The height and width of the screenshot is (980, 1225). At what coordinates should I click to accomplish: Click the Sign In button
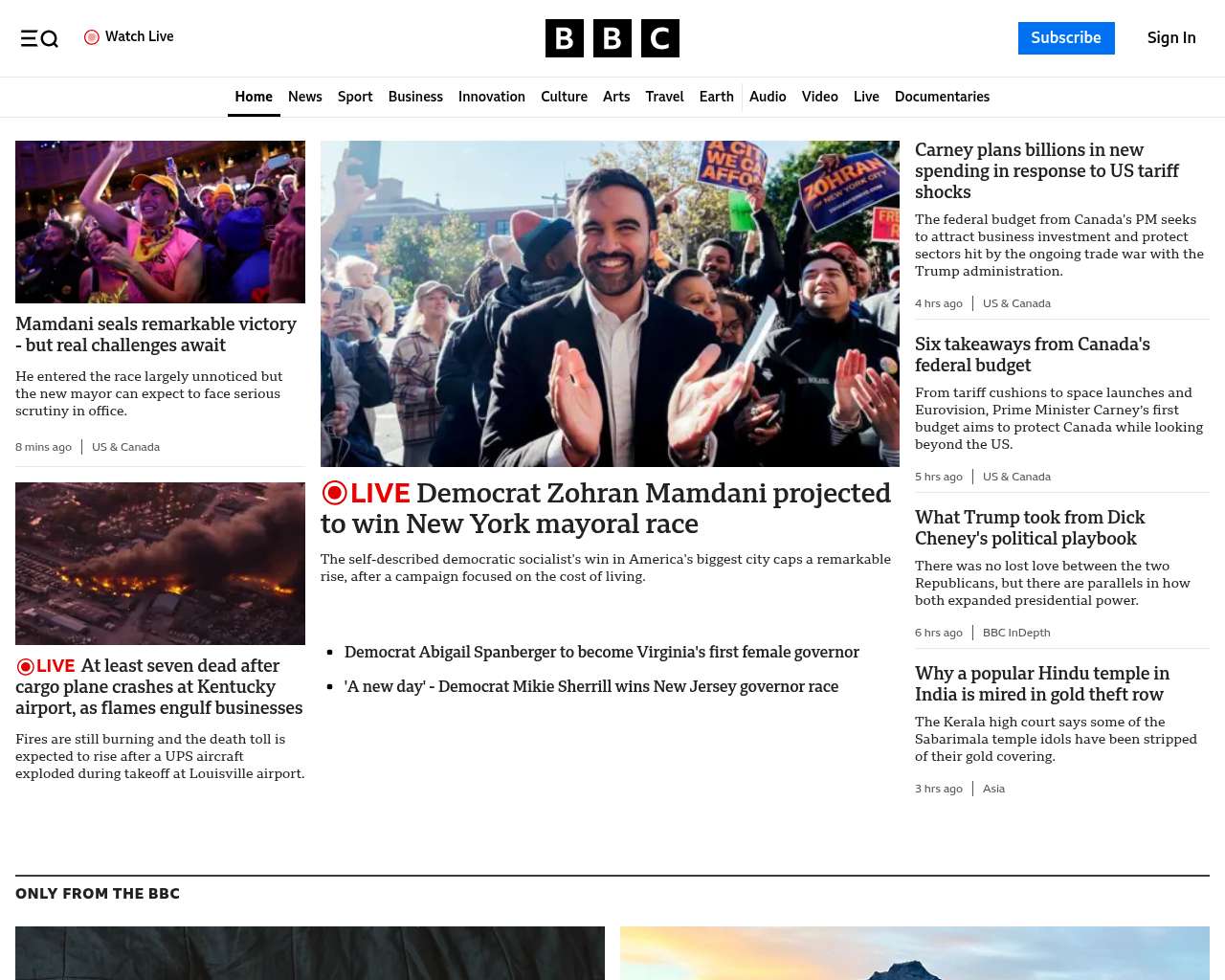point(1170,38)
